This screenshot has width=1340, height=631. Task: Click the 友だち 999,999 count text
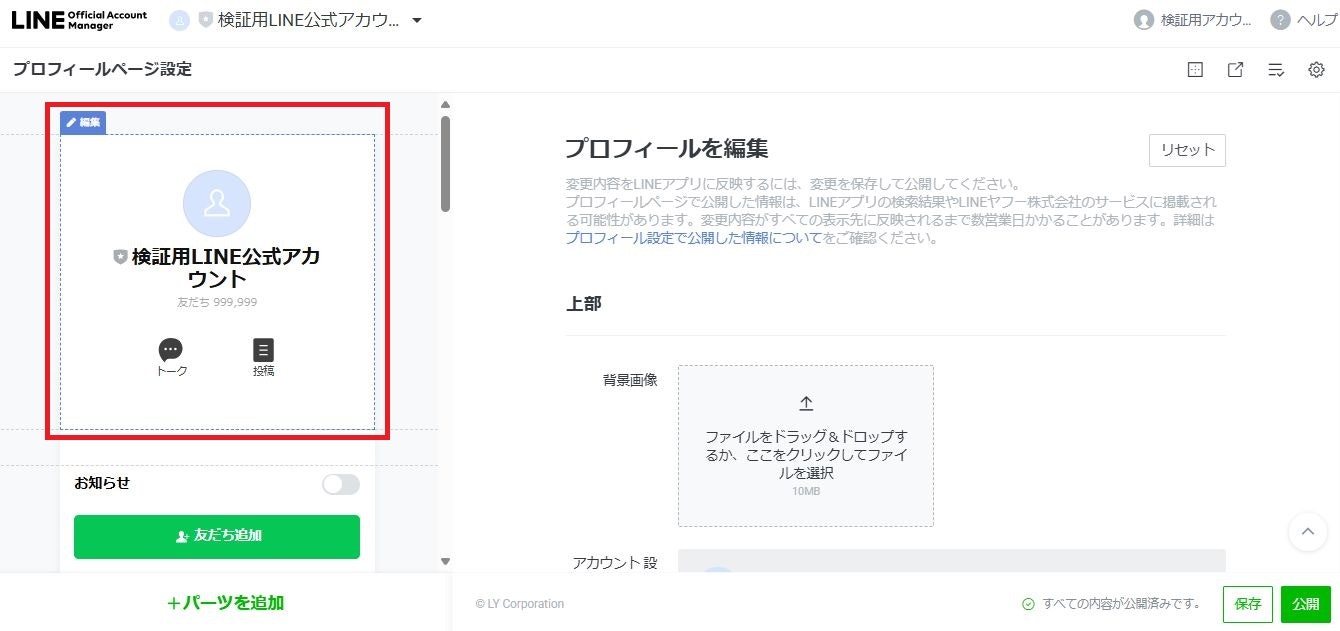217,302
